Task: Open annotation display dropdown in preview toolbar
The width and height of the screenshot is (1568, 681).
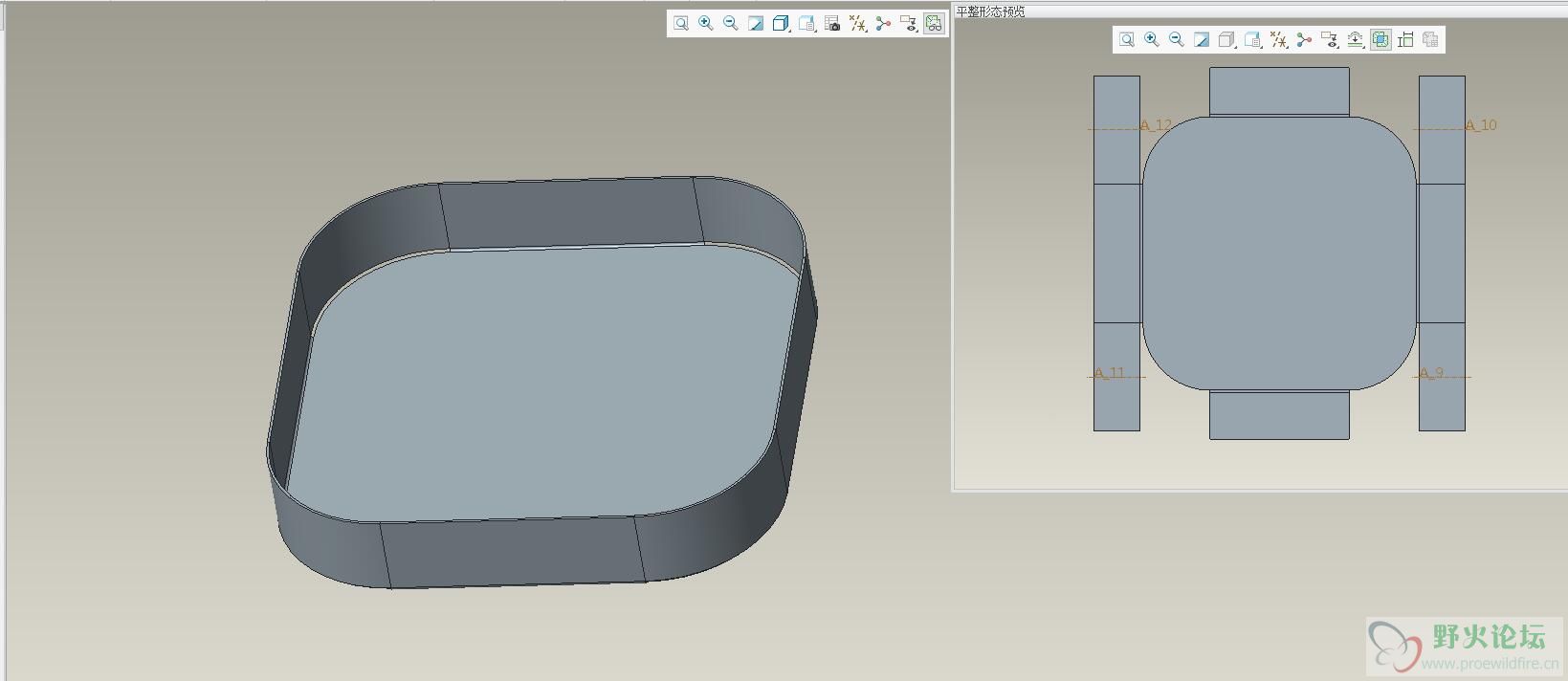Action: (1330, 39)
